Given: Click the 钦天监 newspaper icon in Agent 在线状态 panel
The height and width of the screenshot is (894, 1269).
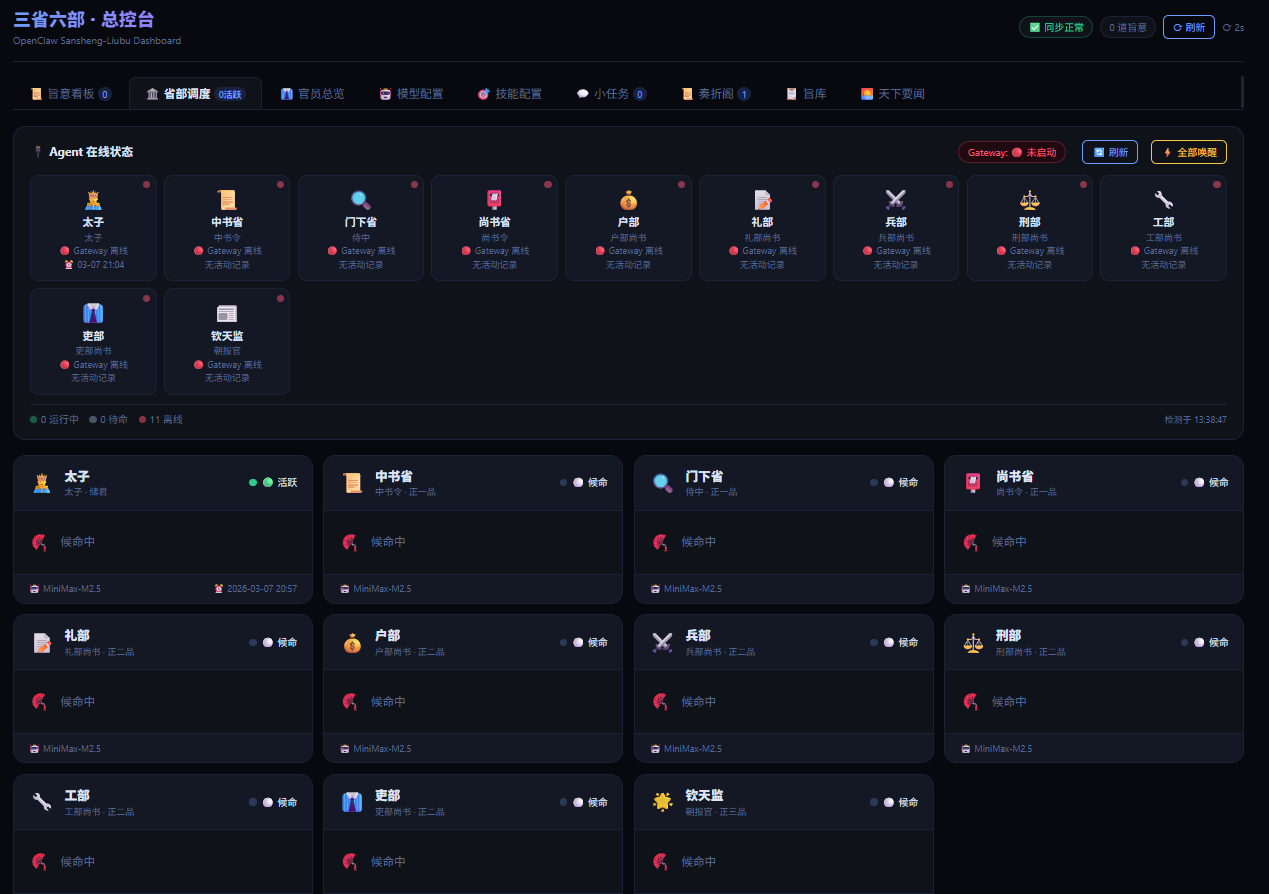Looking at the screenshot, I should pyautogui.click(x=227, y=313).
